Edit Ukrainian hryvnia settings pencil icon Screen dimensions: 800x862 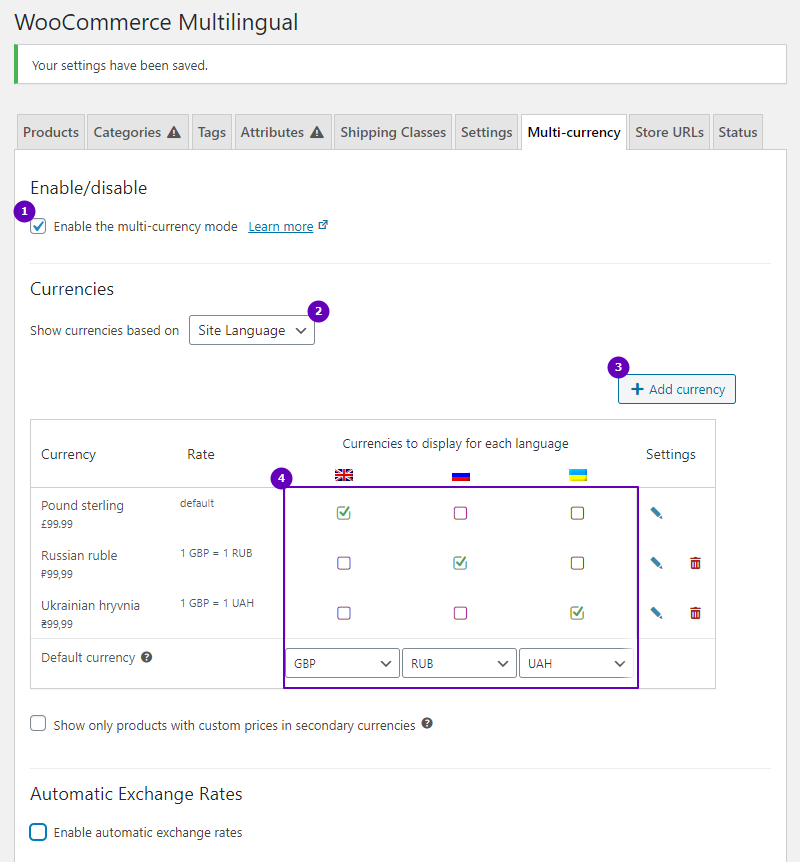[x=656, y=613]
